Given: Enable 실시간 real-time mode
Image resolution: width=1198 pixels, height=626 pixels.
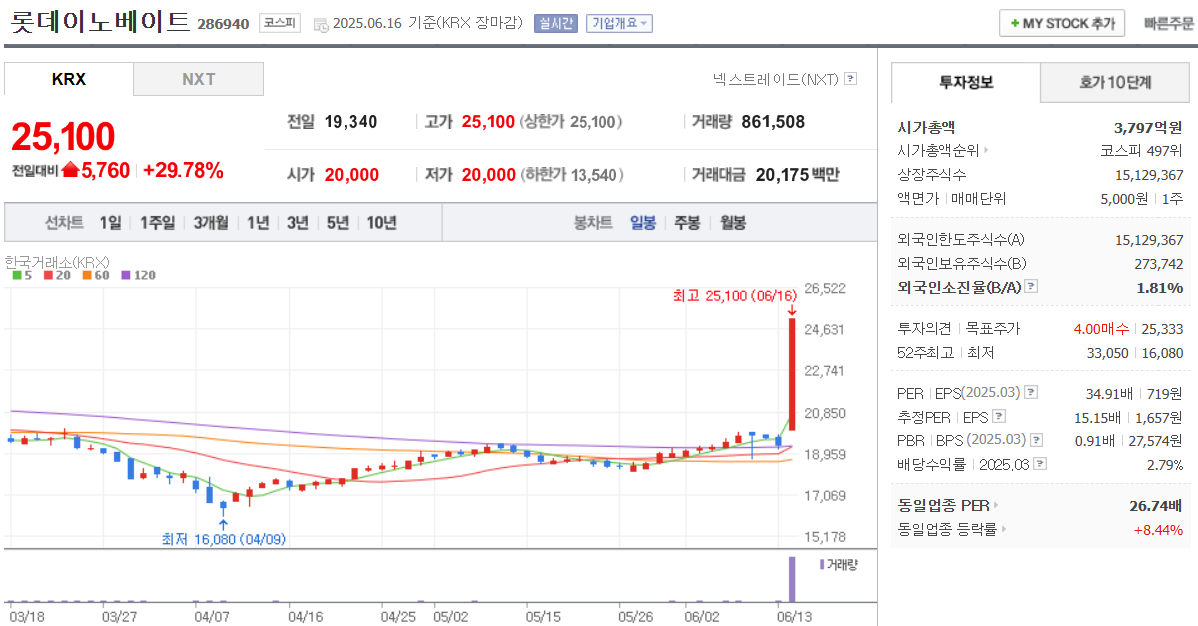Looking at the screenshot, I should coord(558,21).
